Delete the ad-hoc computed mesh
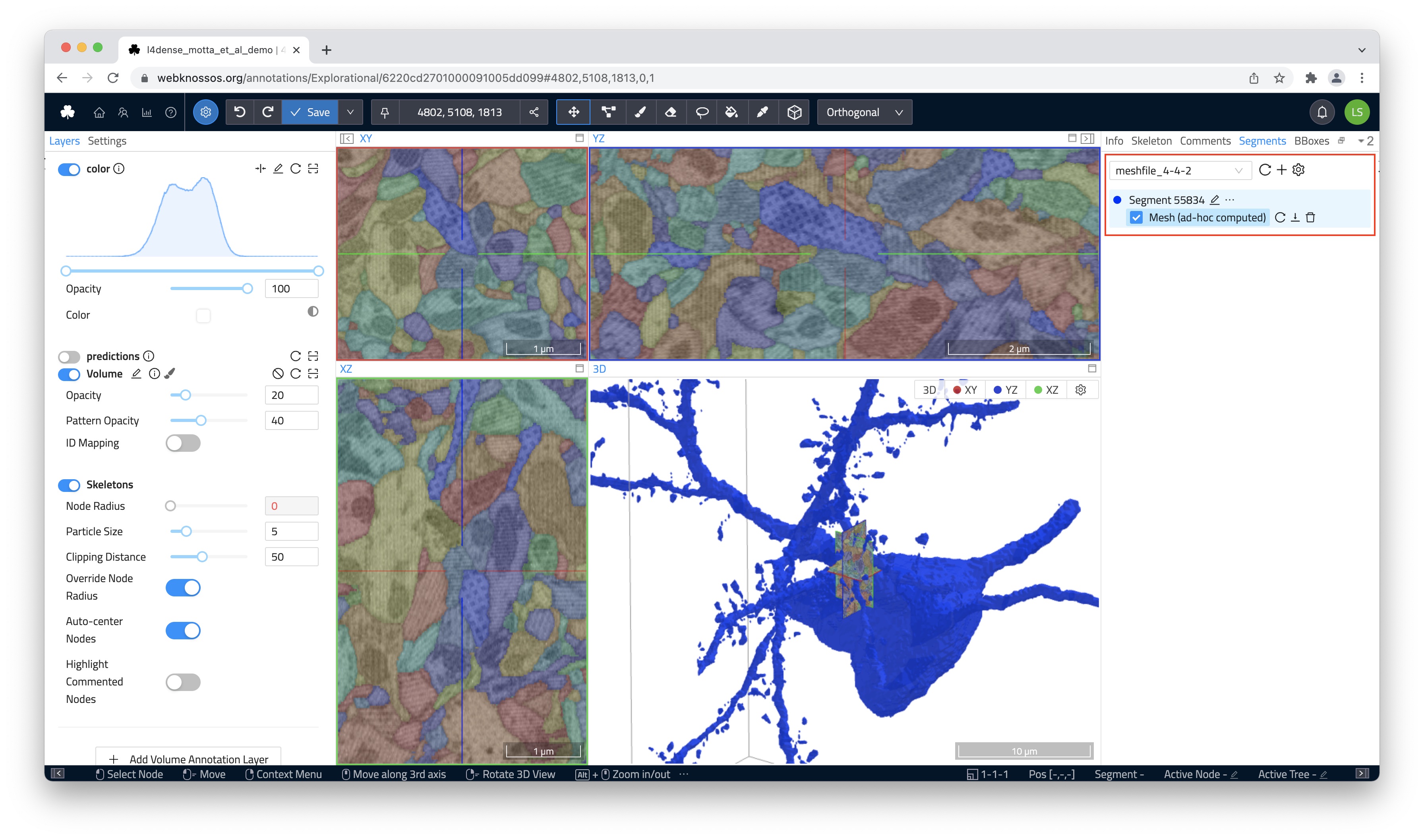The height and width of the screenshot is (840, 1424). [1310, 217]
